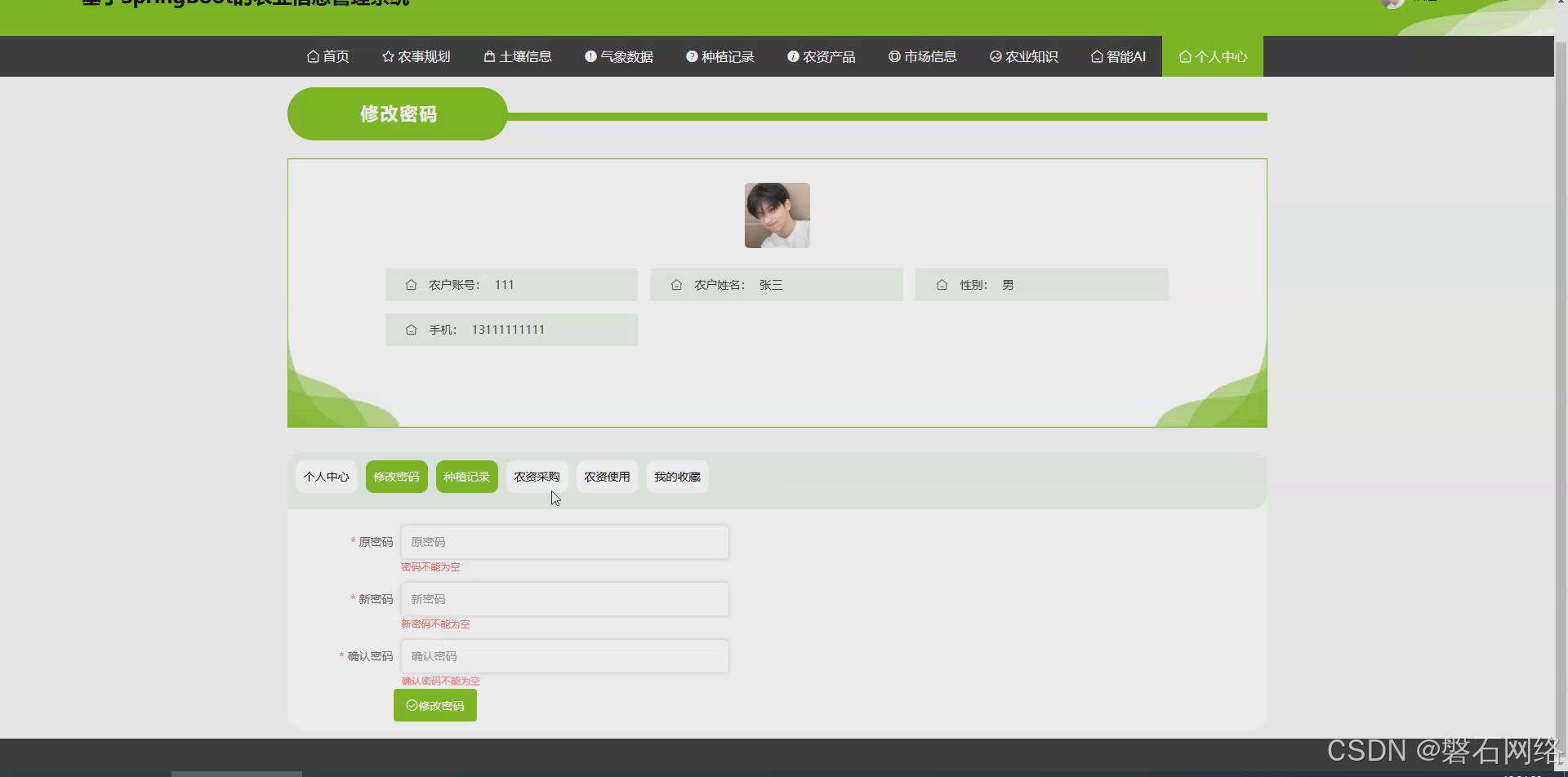Click the error text 密码不能为空
The height and width of the screenshot is (777, 1568).
(430, 567)
